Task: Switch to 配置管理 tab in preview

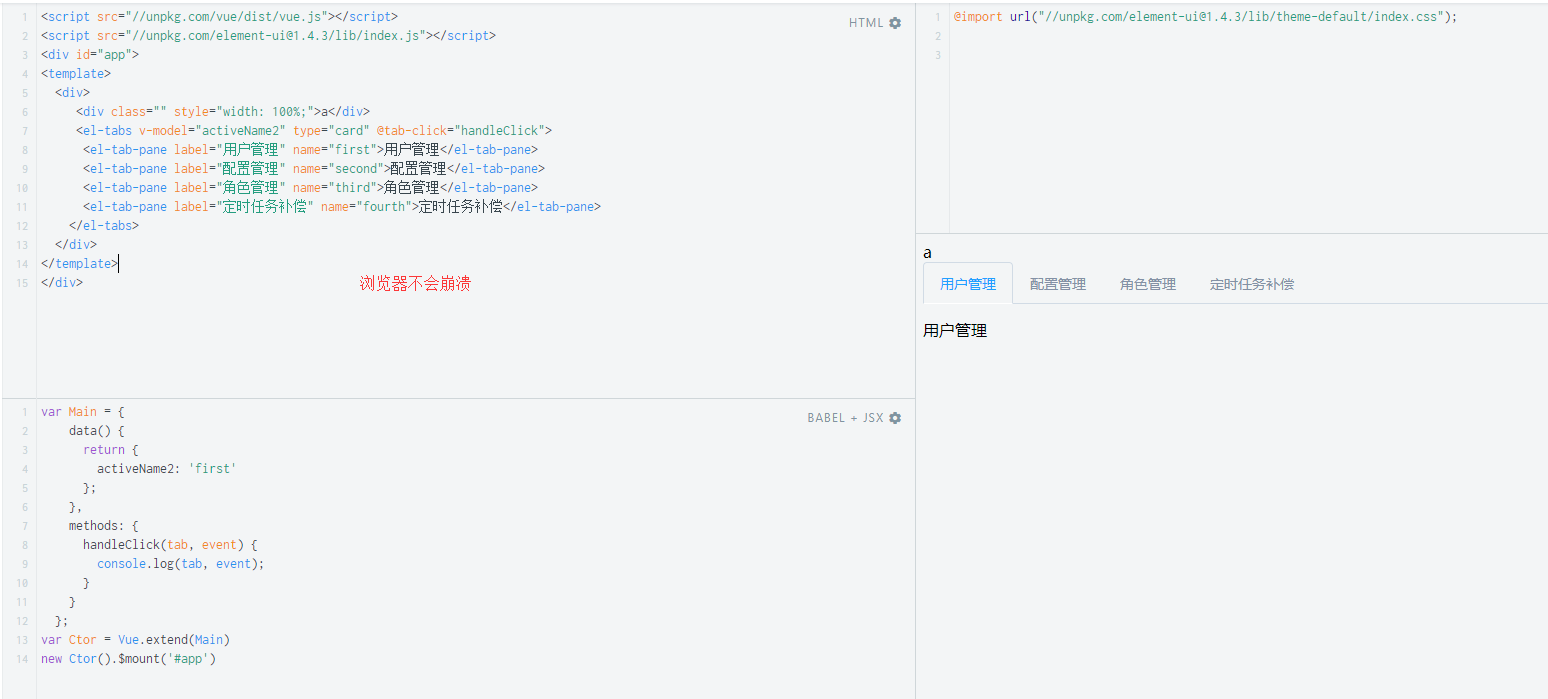Action: [x=1058, y=284]
